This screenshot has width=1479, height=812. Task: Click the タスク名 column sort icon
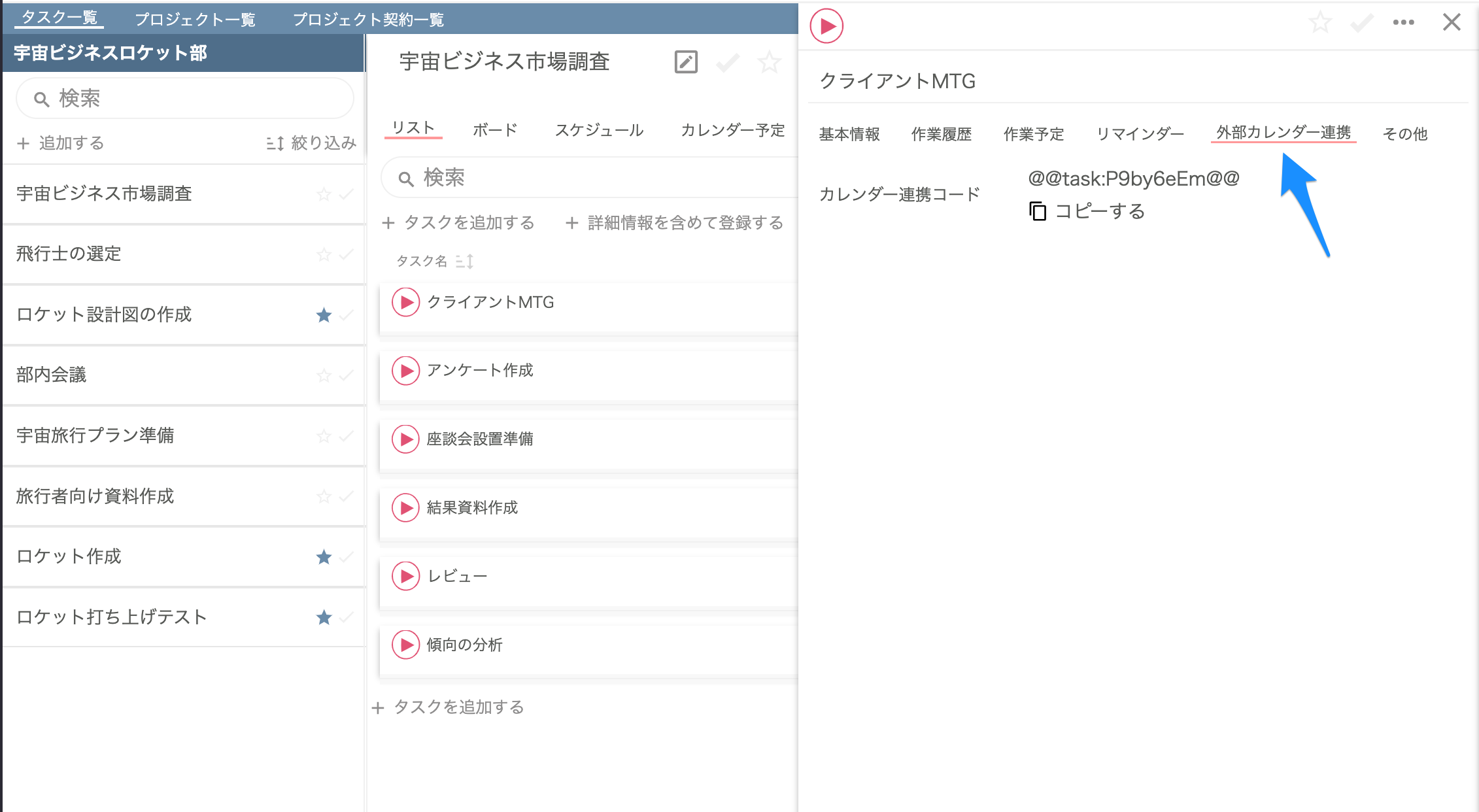(x=465, y=261)
